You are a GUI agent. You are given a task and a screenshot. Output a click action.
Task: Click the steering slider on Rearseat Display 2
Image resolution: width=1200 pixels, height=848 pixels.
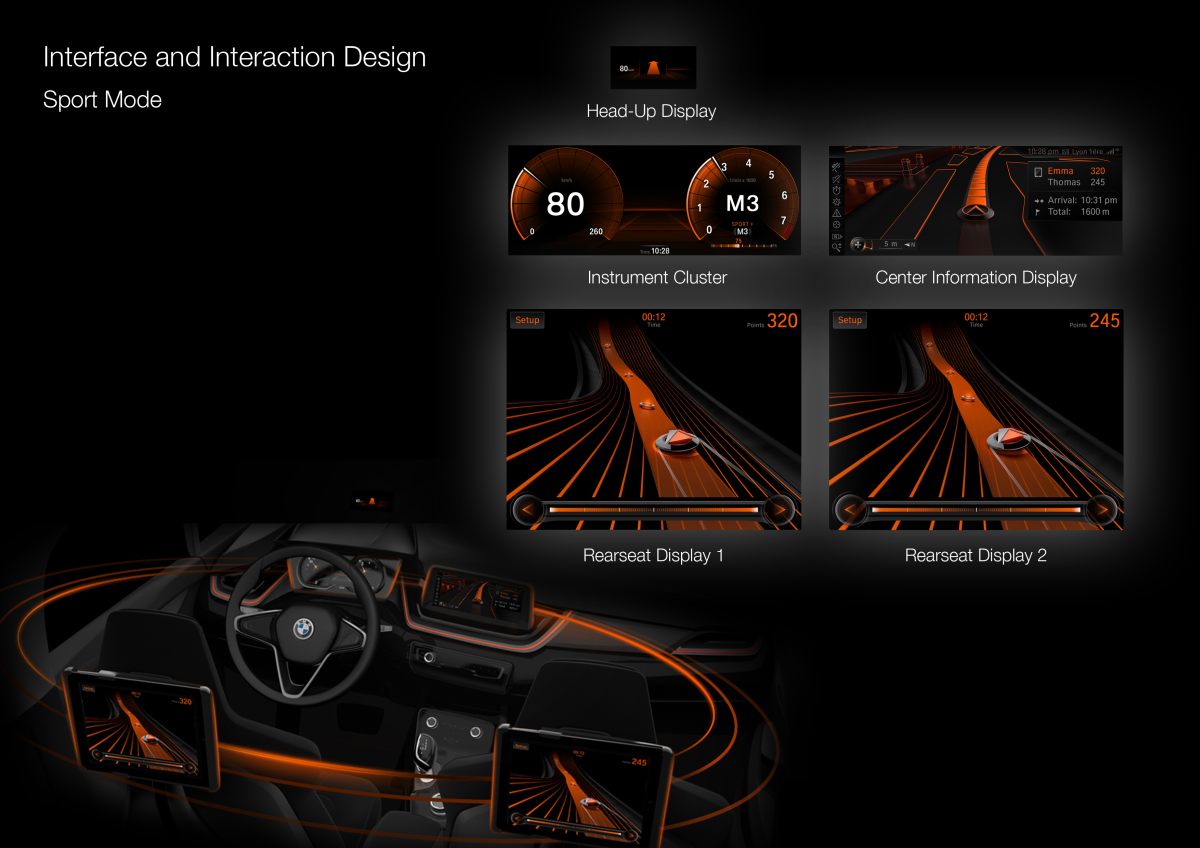[975, 511]
